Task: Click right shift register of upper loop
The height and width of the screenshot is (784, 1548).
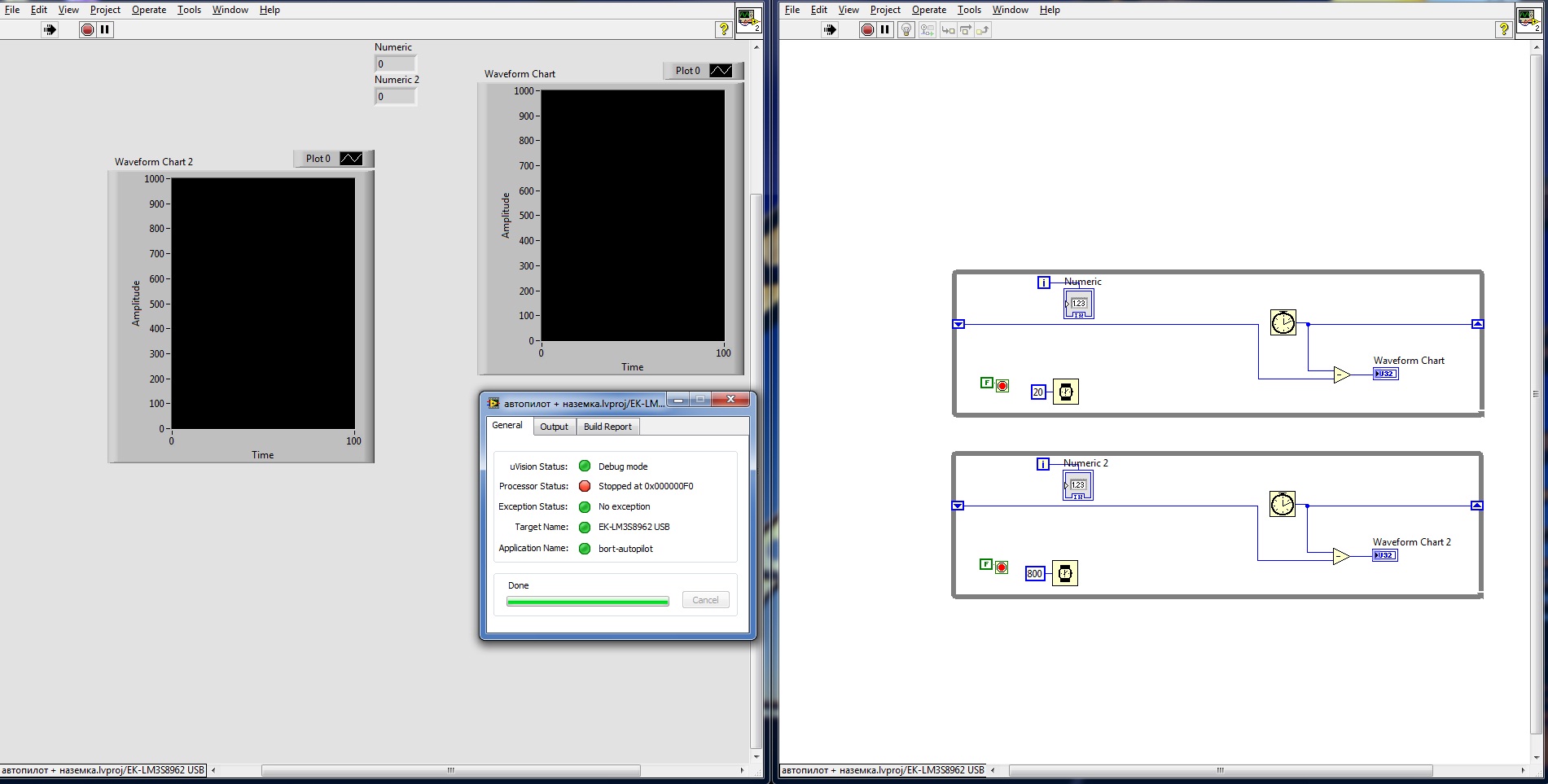Action: [1478, 324]
